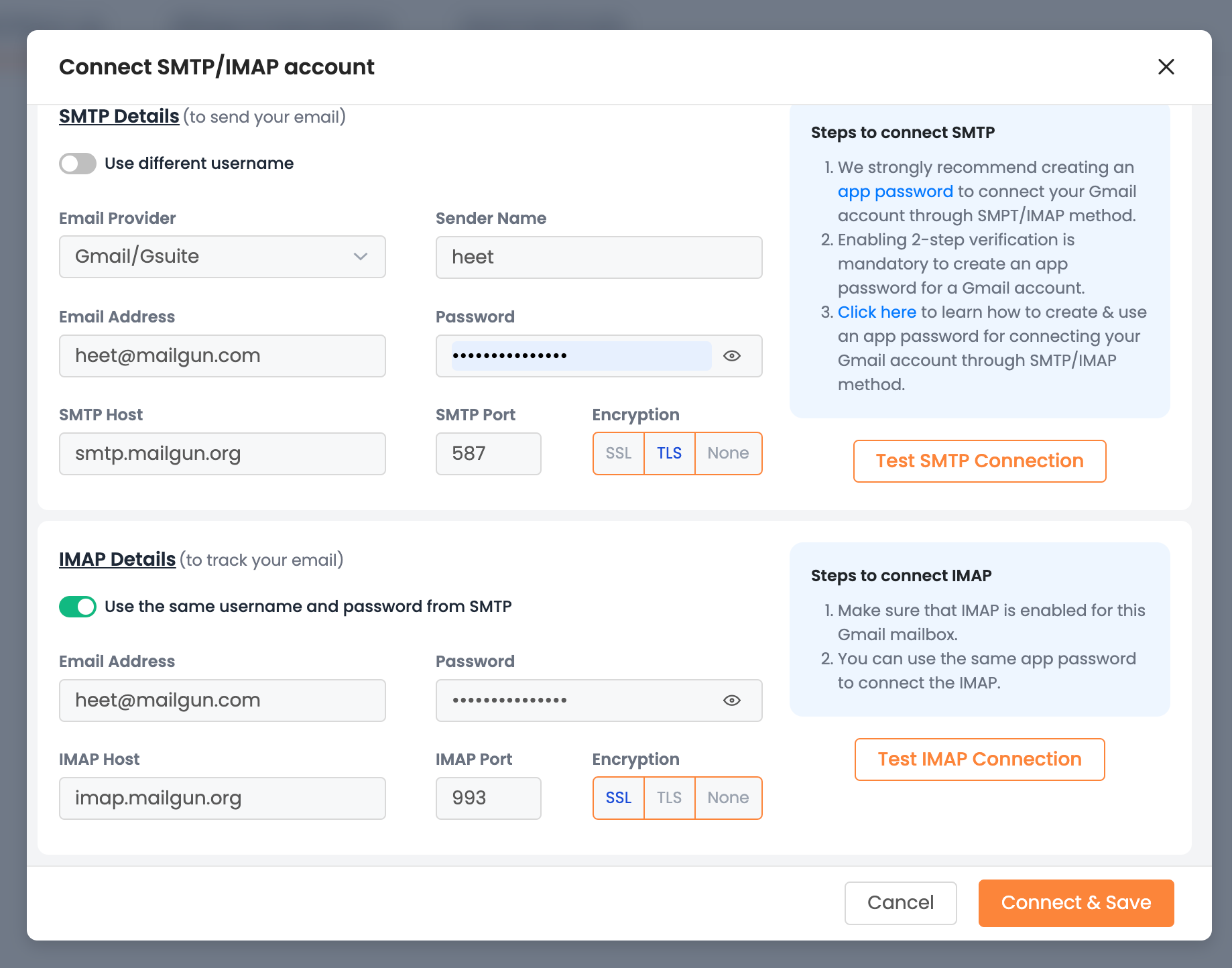Click the SMTP Port field

pyautogui.click(x=488, y=454)
